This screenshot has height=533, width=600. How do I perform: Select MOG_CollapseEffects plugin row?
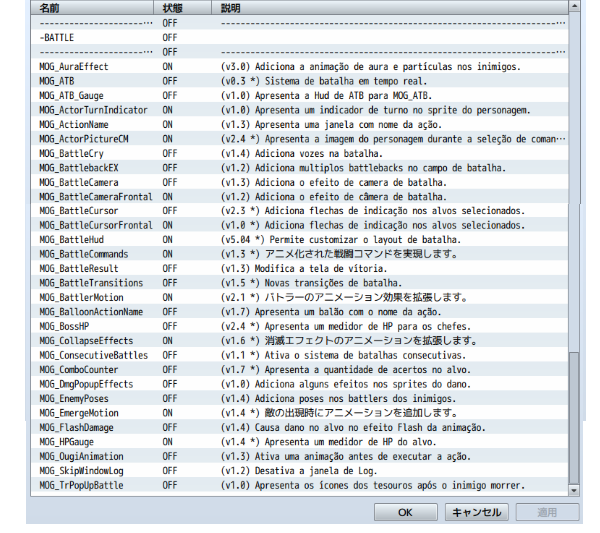pyautogui.click(x=300, y=341)
